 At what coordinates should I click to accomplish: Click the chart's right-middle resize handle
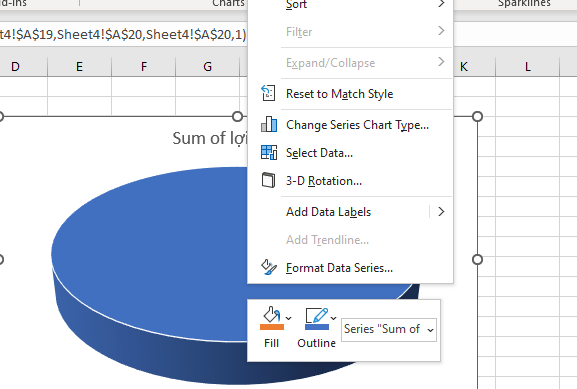477,259
